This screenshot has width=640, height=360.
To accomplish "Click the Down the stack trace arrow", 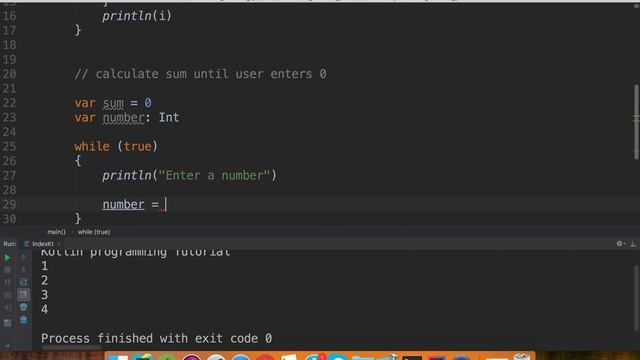I will point(23,269).
